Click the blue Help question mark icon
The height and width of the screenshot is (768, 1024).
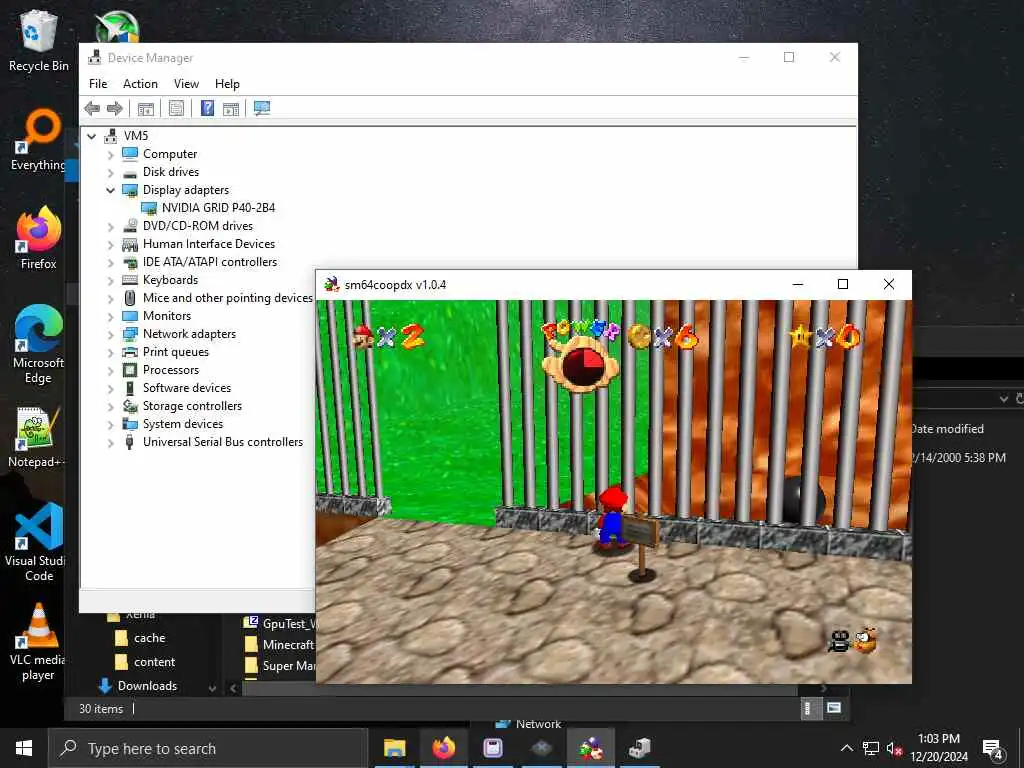[x=207, y=108]
